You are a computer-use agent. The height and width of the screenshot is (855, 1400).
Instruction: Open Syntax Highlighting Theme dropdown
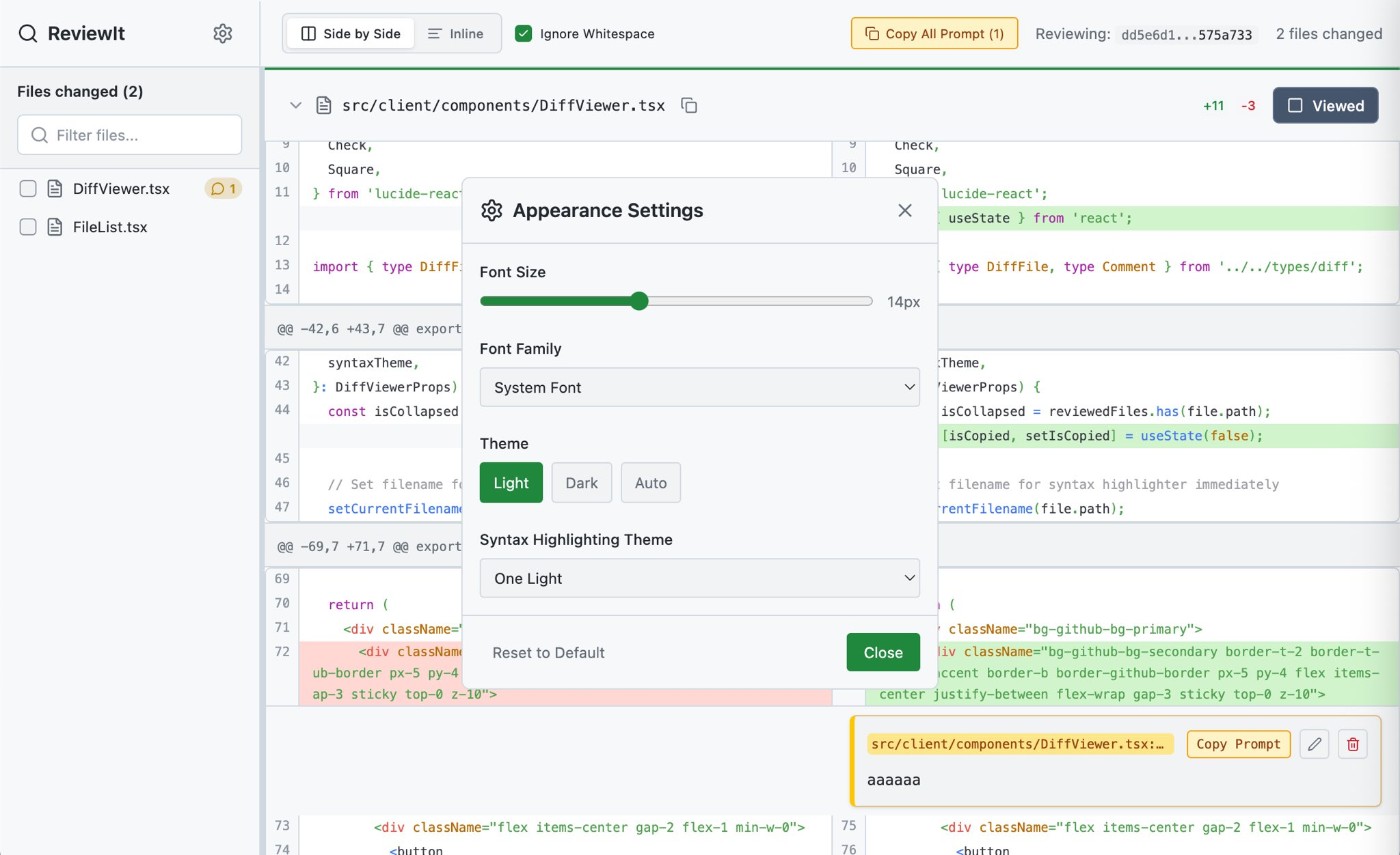click(699, 578)
